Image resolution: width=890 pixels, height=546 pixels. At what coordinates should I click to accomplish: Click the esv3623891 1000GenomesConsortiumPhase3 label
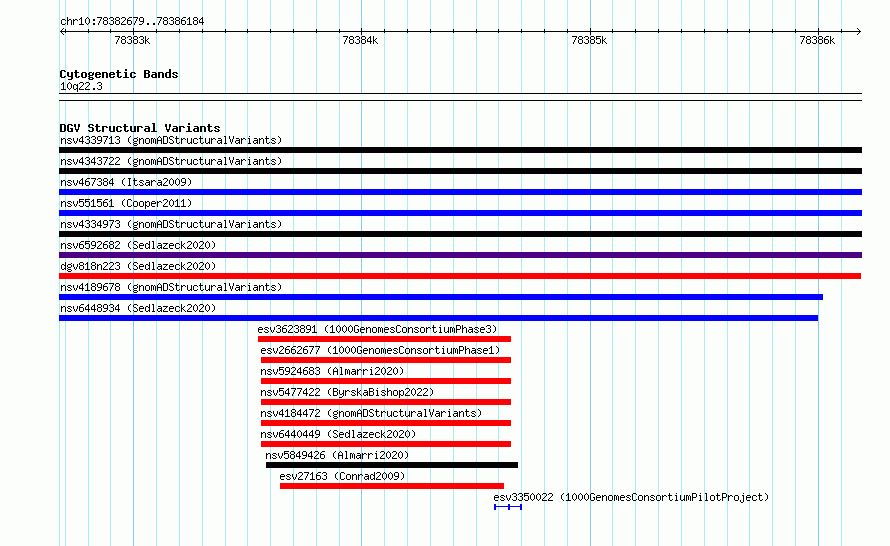[x=377, y=329]
